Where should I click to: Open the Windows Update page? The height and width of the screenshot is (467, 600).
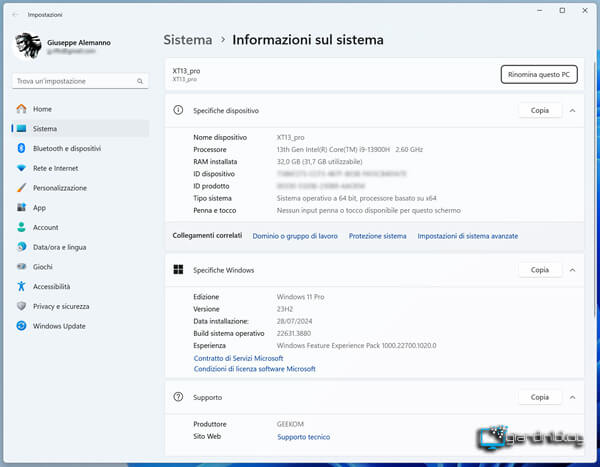pos(80,326)
